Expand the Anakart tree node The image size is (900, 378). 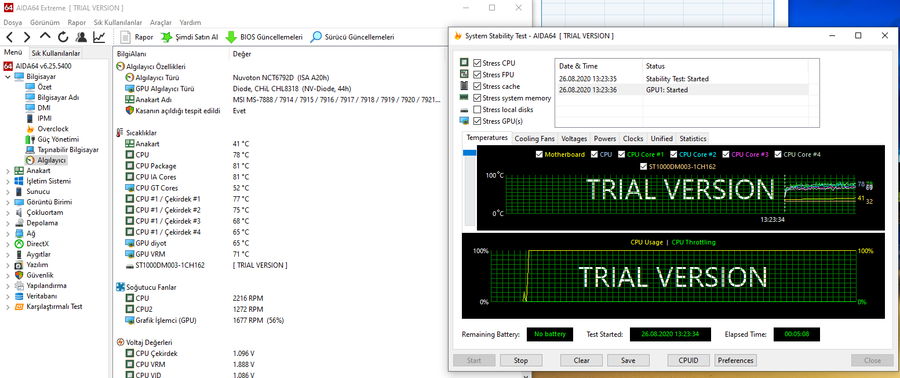pos(7,170)
